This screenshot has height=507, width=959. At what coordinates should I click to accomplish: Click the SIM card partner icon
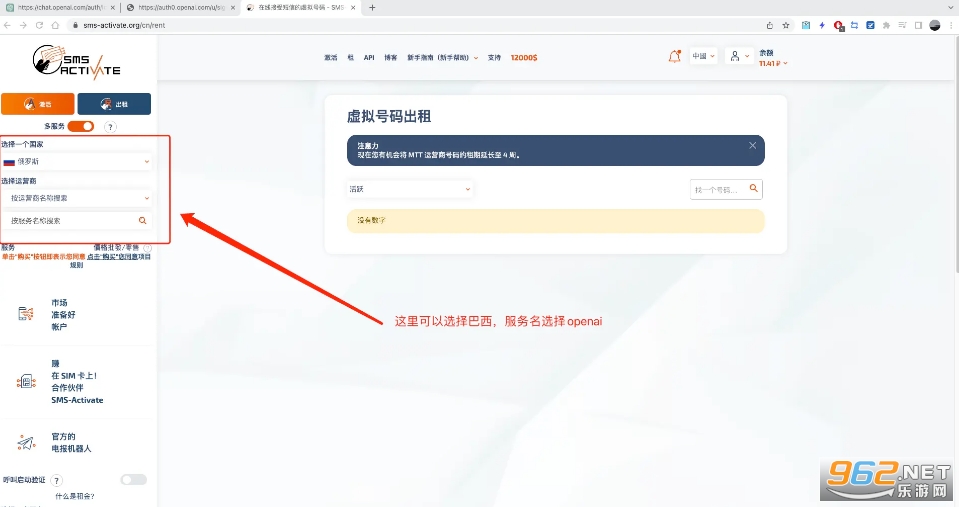pyautogui.click(x=25, y=381)
